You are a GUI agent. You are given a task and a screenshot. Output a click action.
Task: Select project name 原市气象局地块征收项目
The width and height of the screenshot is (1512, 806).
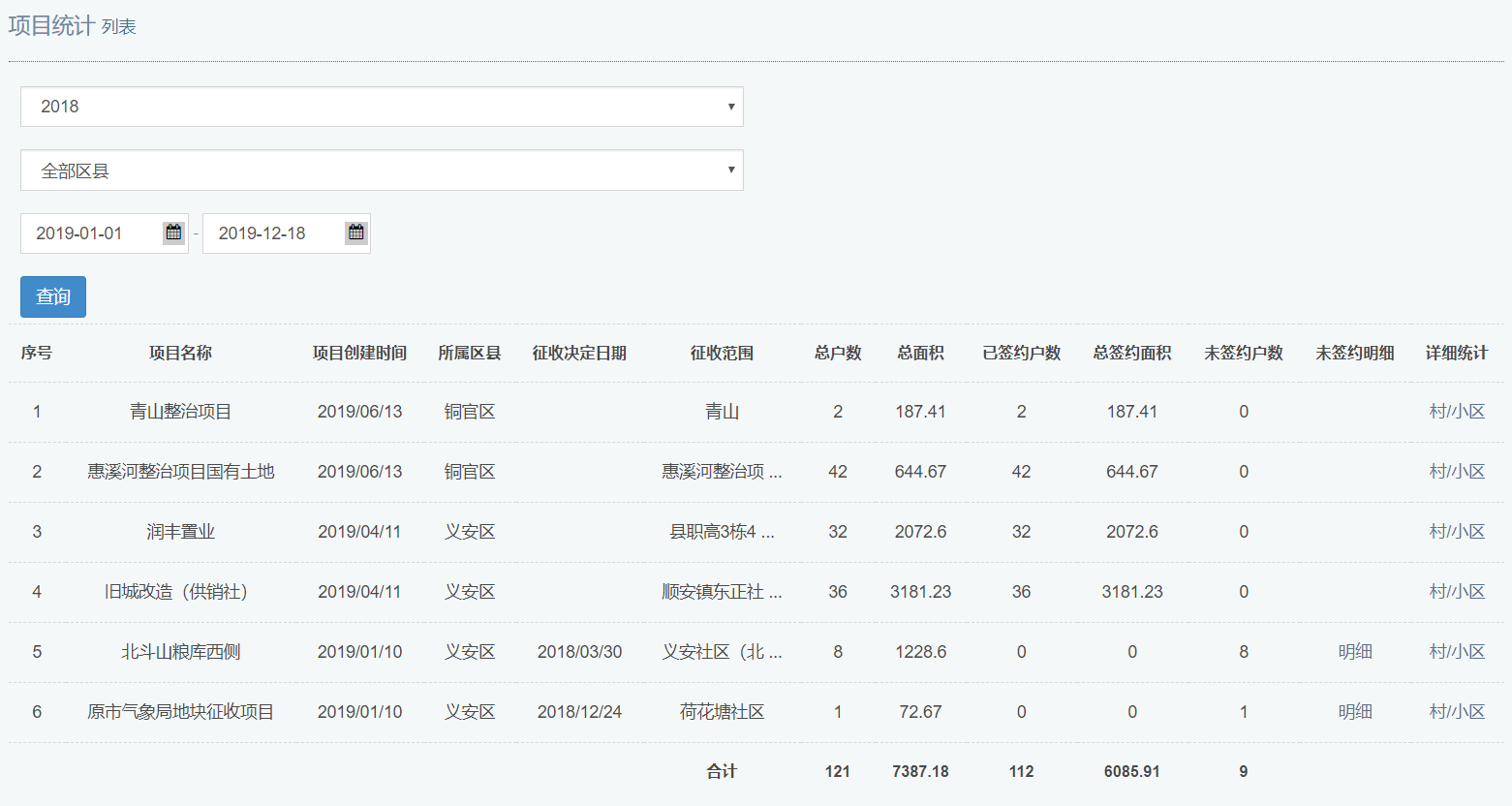coord(180,712)
